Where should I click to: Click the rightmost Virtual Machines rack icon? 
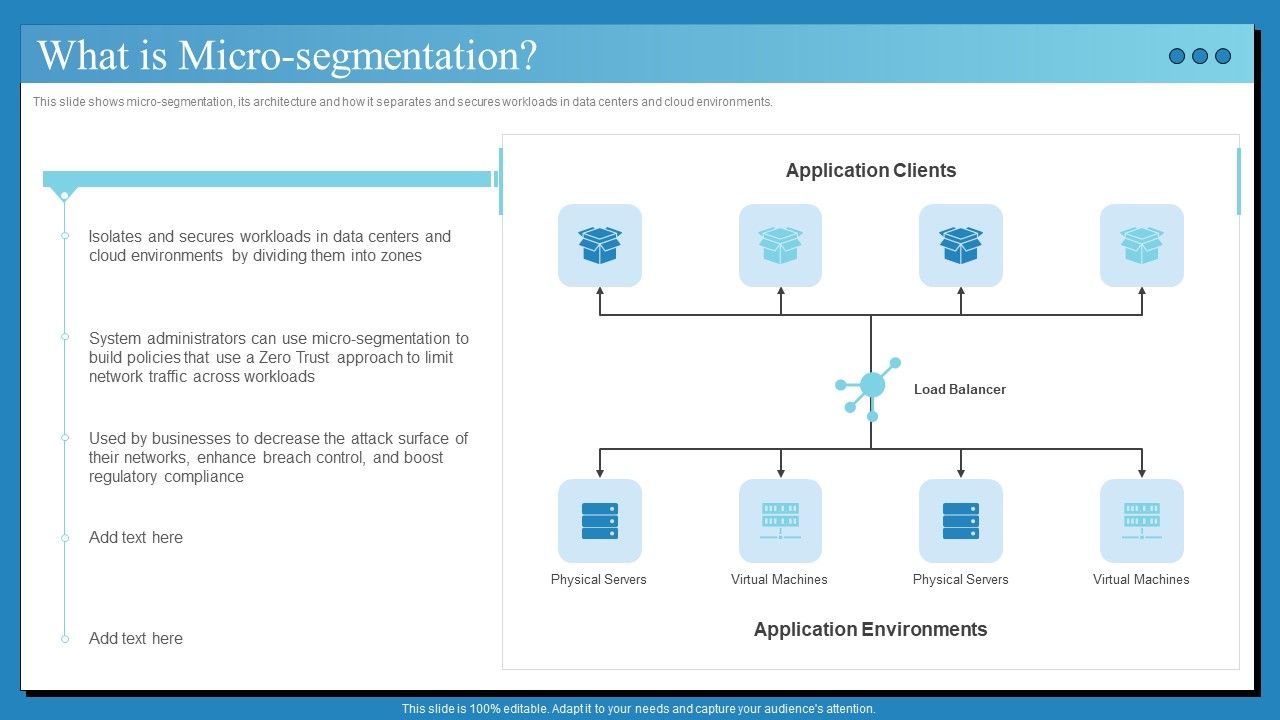click(x=1142, y=521)
